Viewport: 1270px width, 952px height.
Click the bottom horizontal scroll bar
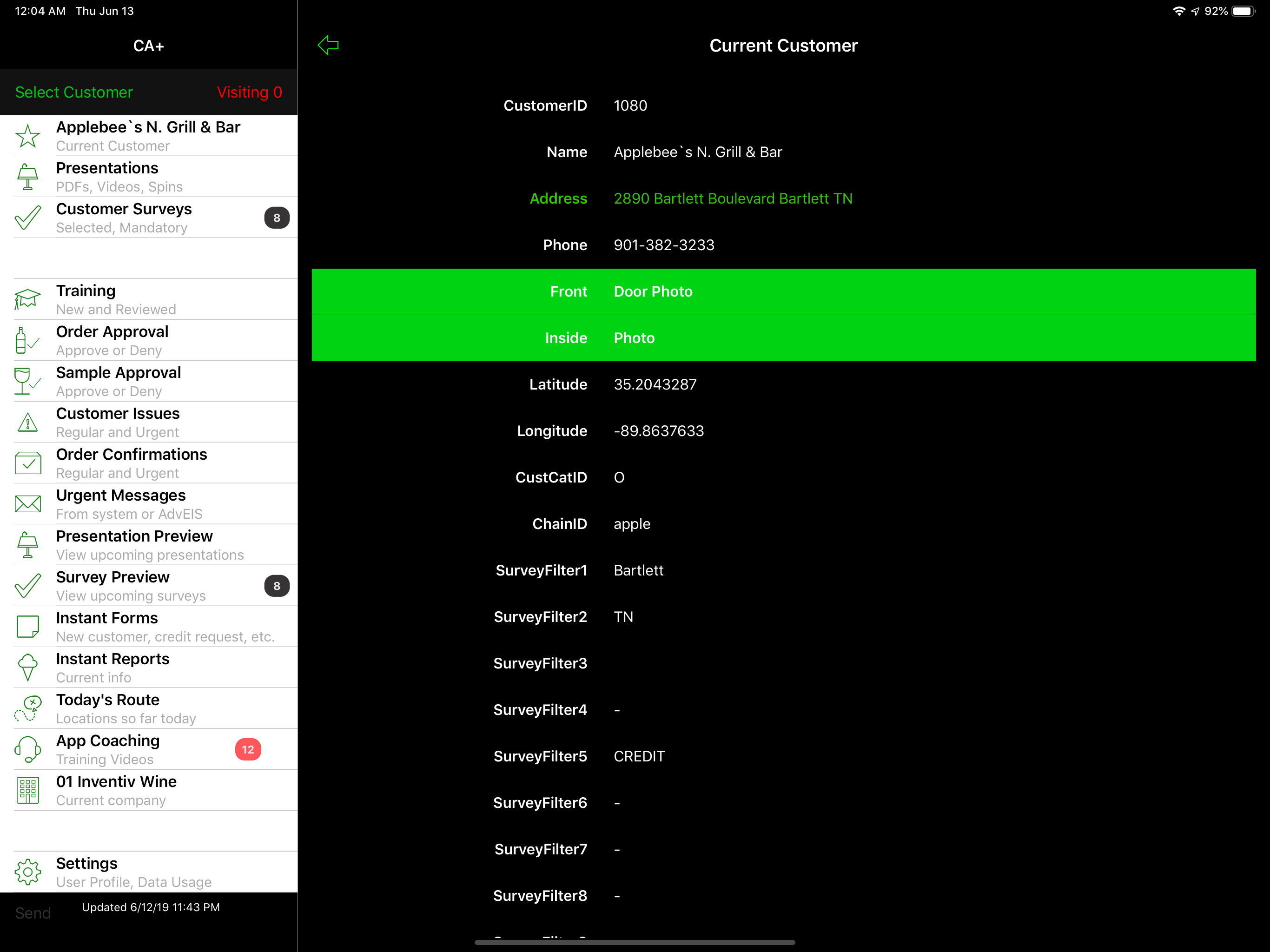pyautogui.click(x=635, y=942)
